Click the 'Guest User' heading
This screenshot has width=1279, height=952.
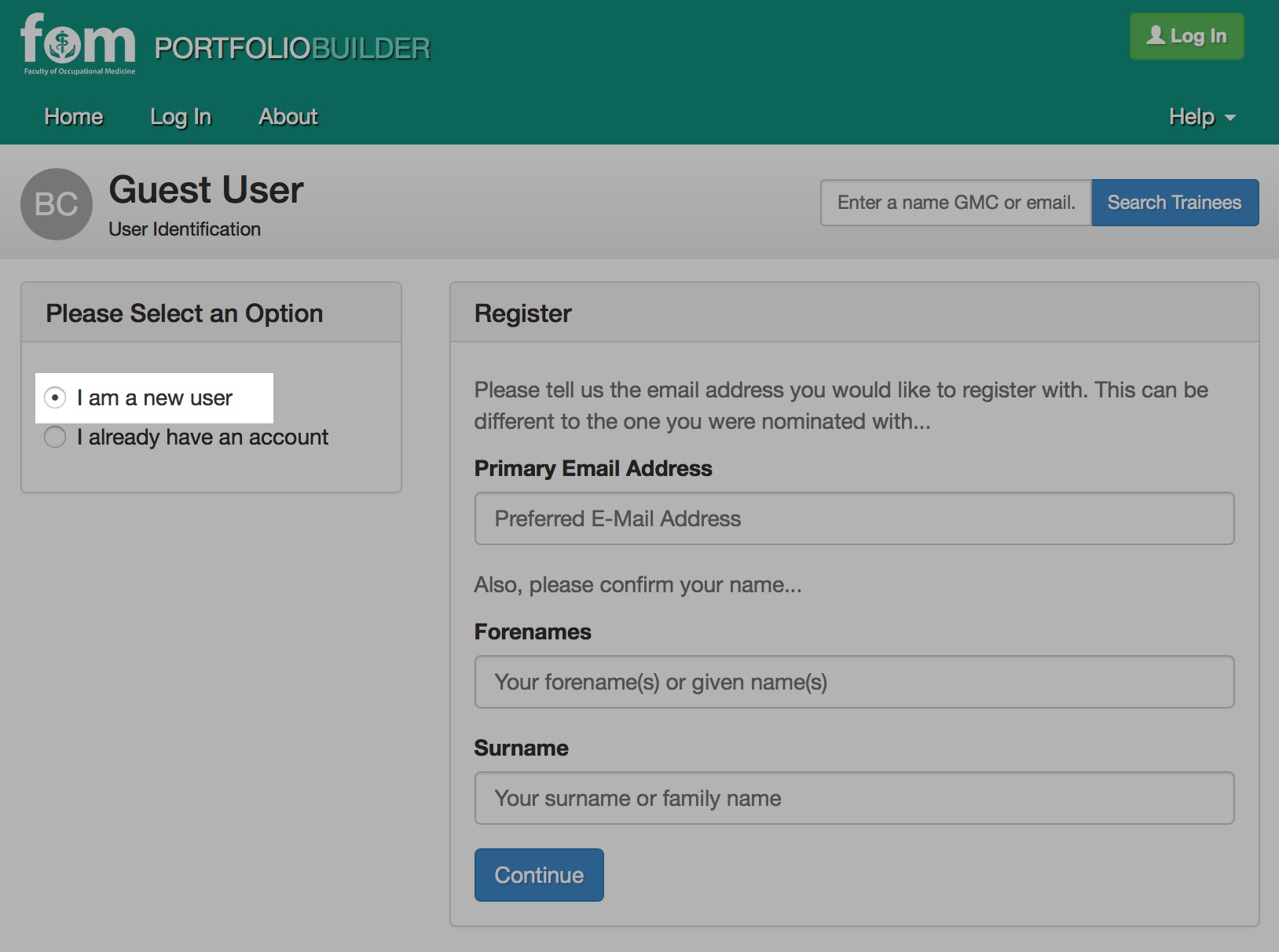[x=206, y=190]
